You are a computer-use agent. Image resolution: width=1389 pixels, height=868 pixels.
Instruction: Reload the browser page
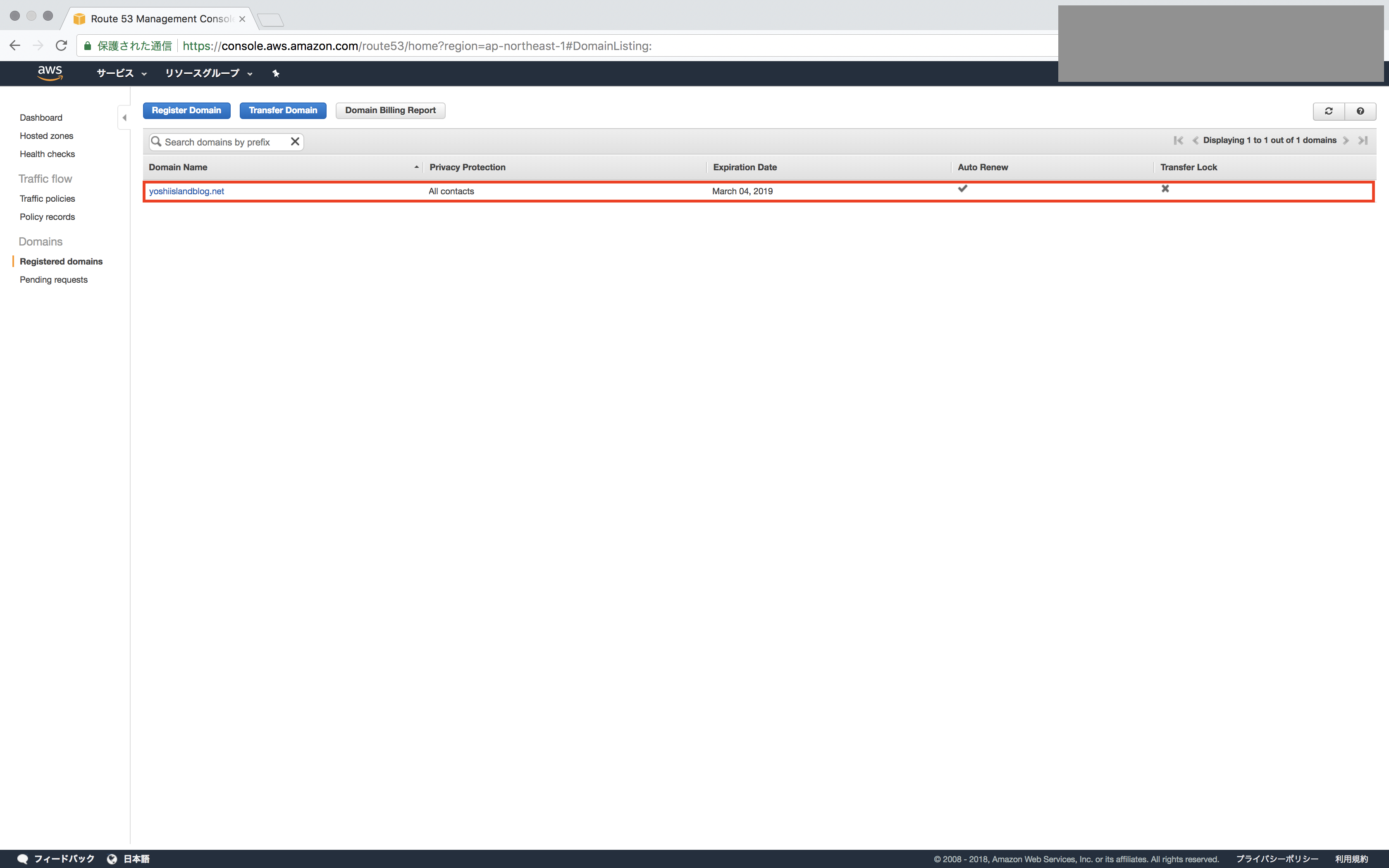[x=62, y=45]
